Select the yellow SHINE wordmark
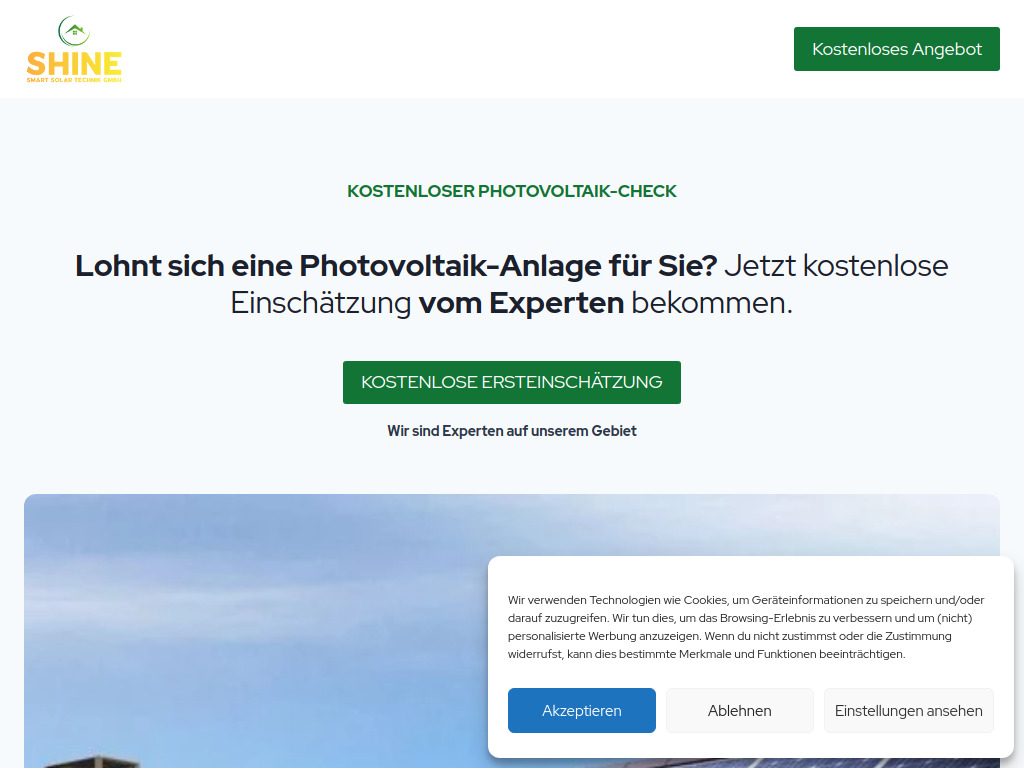 pyautogui.click(x=73, y=65)
